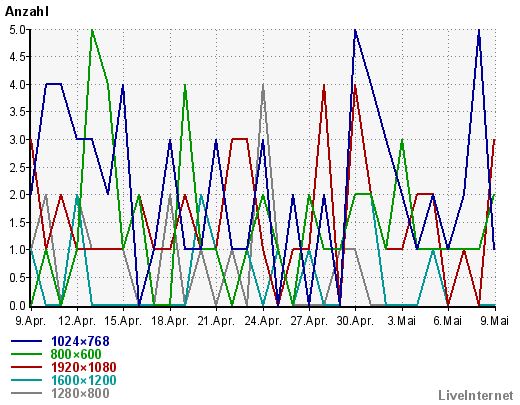Click the 0.5 y-axis value
This screenshot has width=520, height=405.
pyautogui.click(x=17, y=277)
